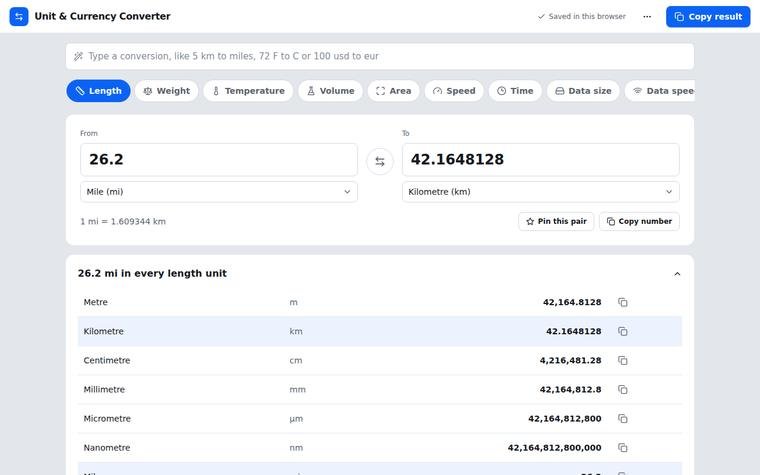The image size is (760, 475).
Task: Click the value 4,216,481.28
Action: point(570,361)
